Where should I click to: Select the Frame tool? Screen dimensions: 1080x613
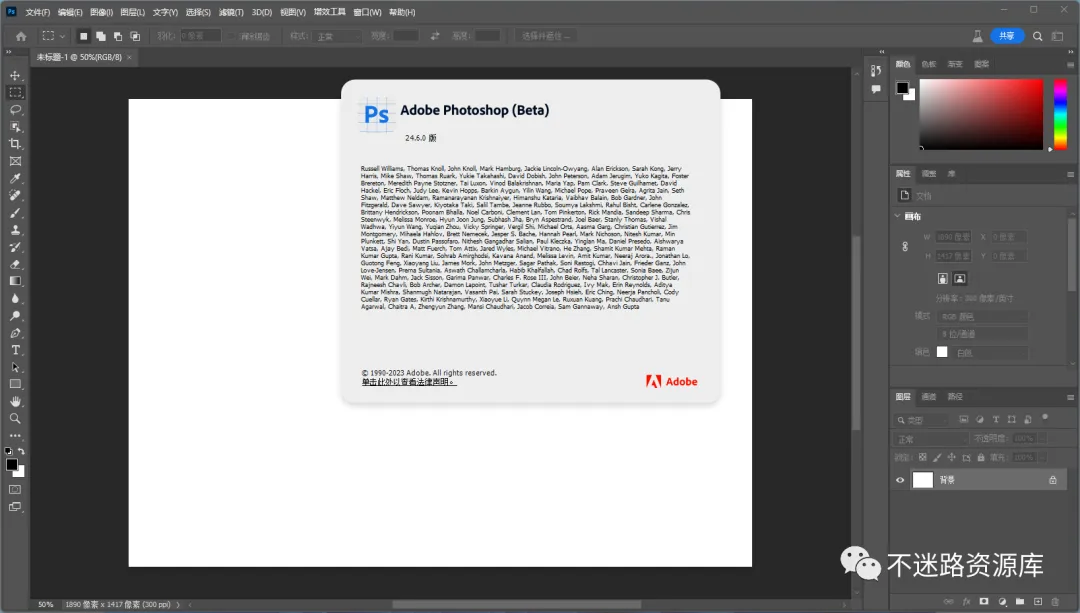[15, 161]
